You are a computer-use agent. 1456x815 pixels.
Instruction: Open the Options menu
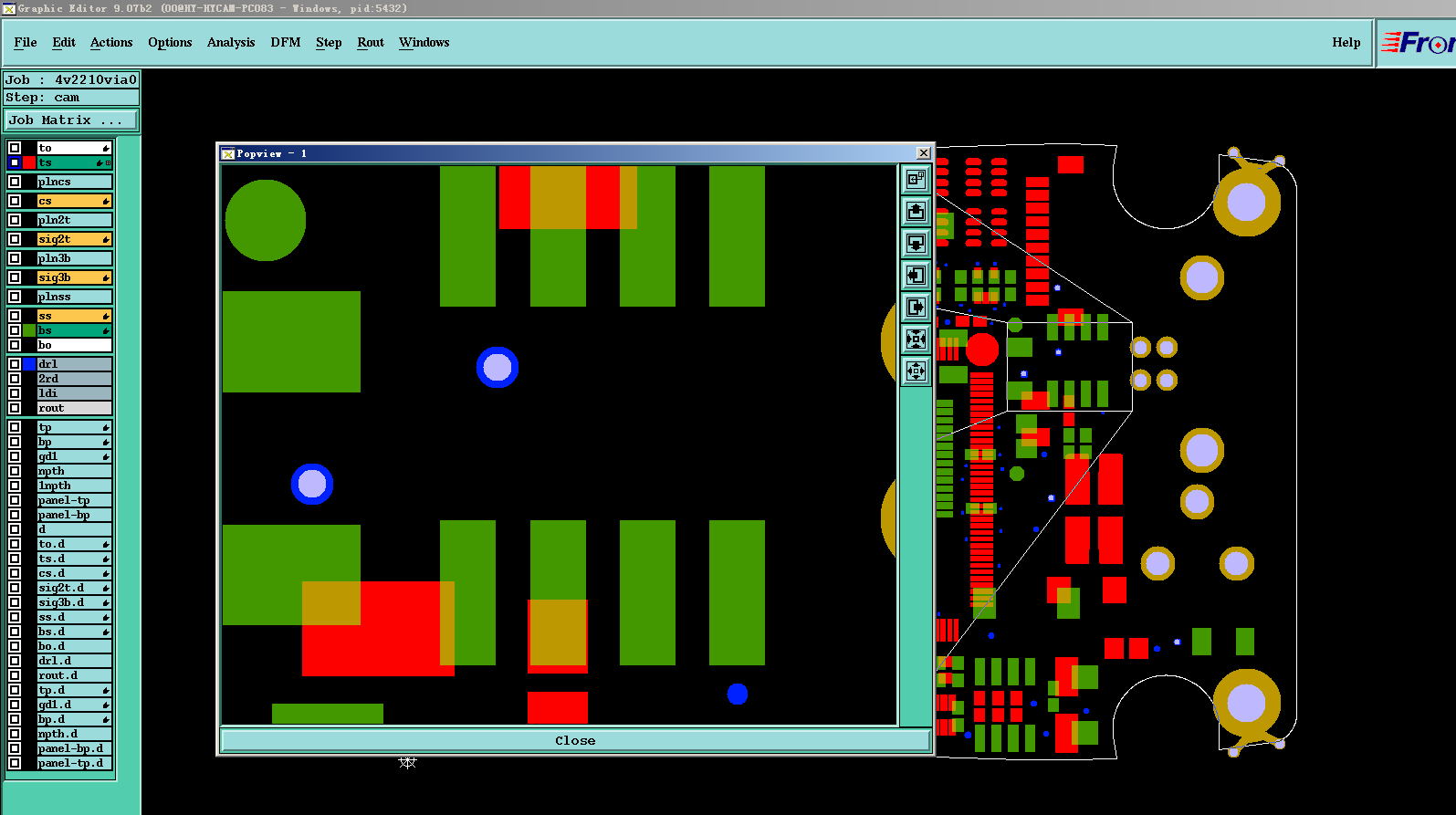(x=170, y=43)
